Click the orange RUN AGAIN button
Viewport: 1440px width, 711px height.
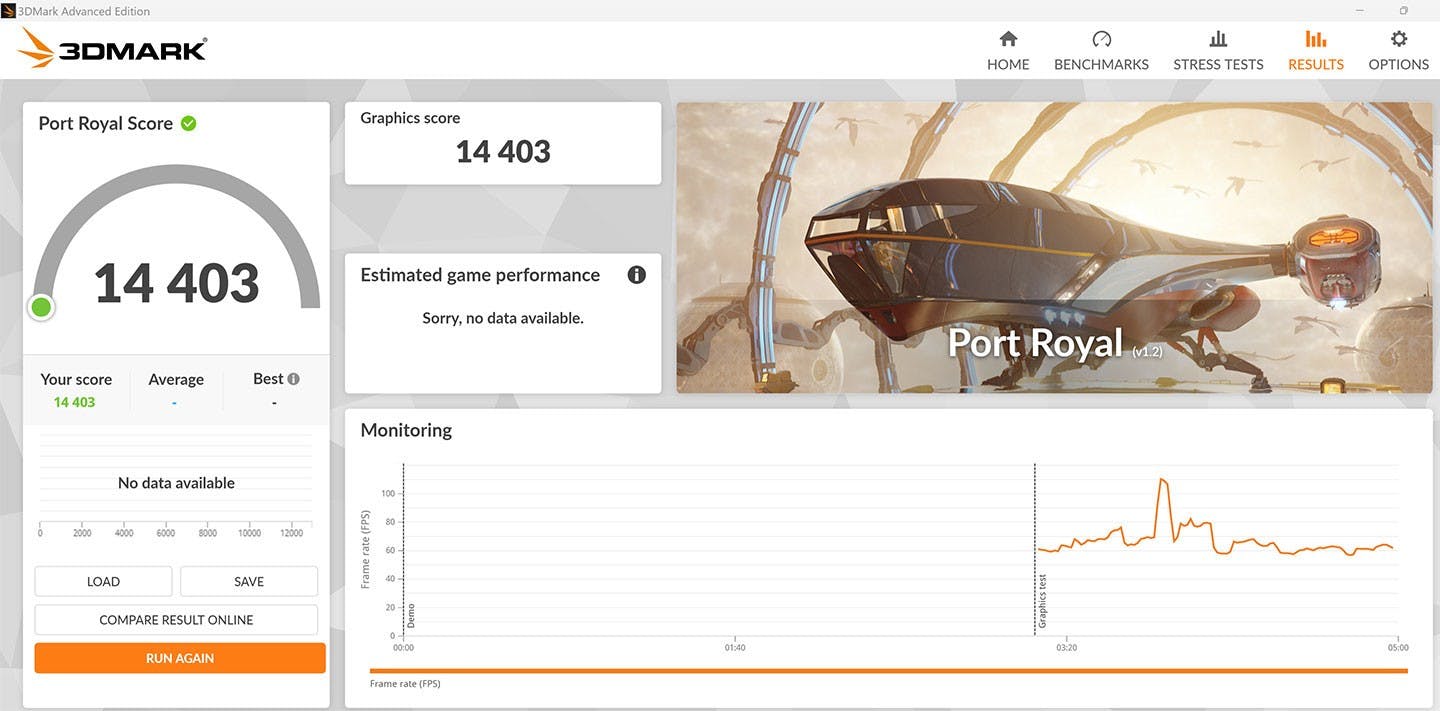coord(180,658)
